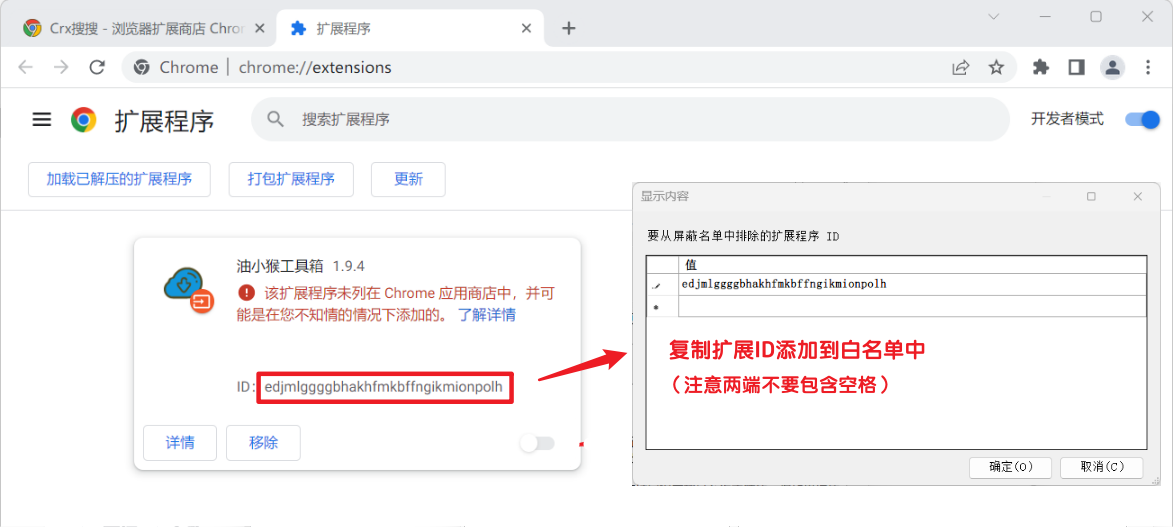The height and width of the screenshot is (527, 1173).
Task: Expand the tab search chevron
Action: pyautogui.click(x=994, y=17)
